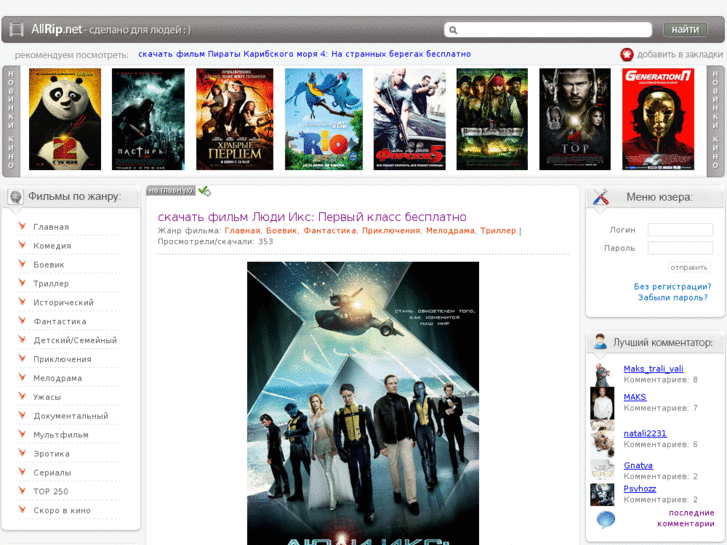Open the Без регистрации? link

(x=672, y=287)
